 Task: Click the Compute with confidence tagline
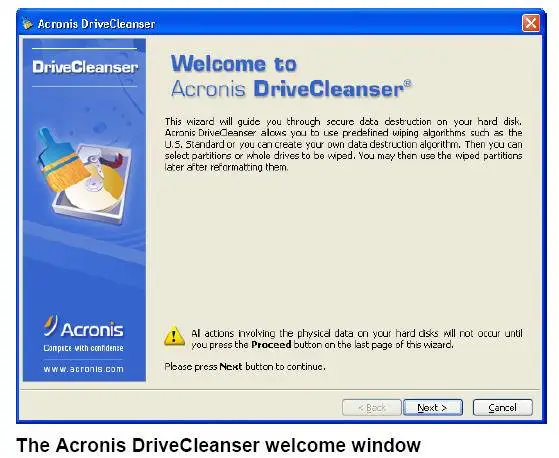[83, 348]
